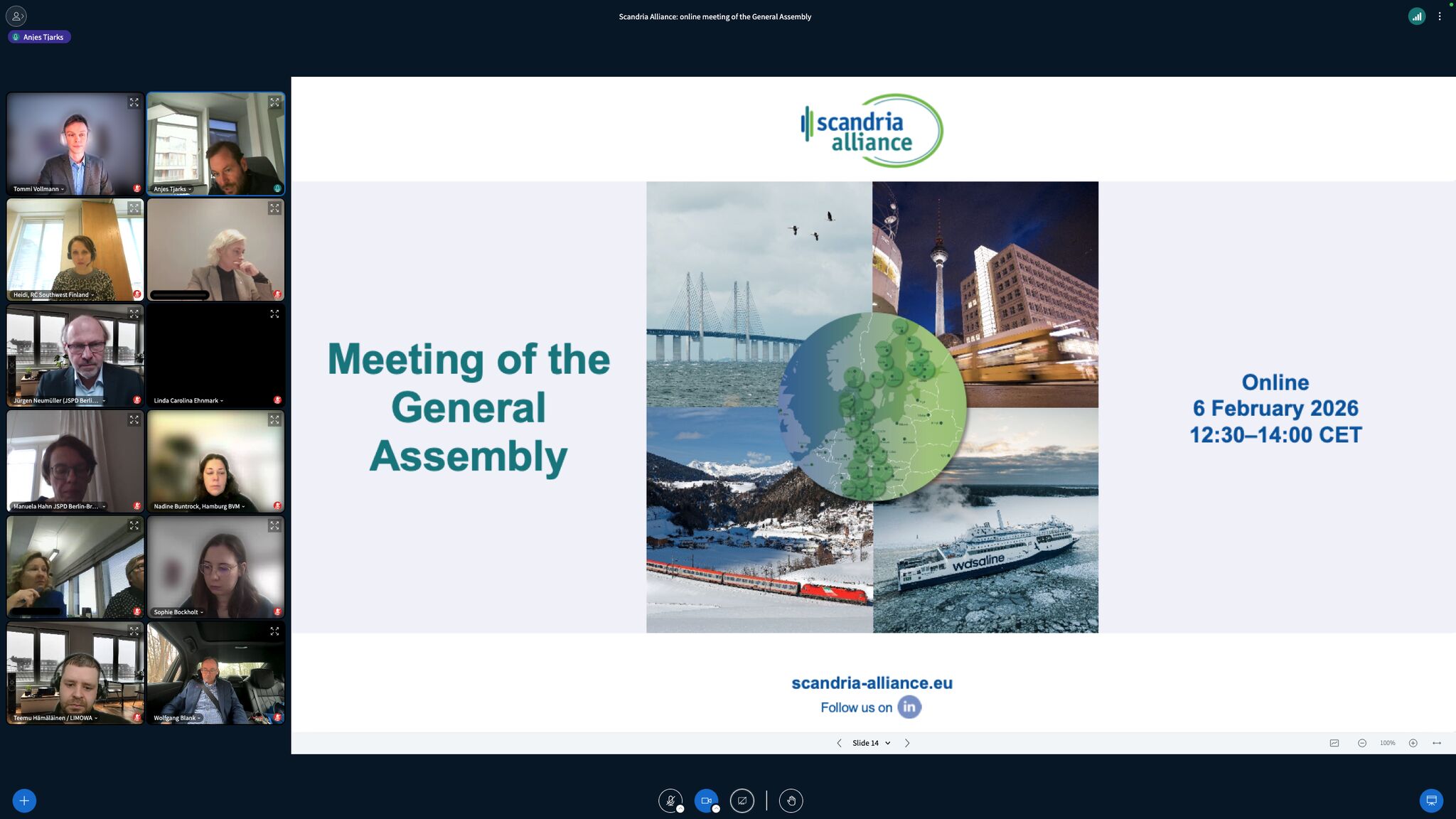Toggle the users list panel
This screenshot has height=819, width=1456.
pos(16,16)
